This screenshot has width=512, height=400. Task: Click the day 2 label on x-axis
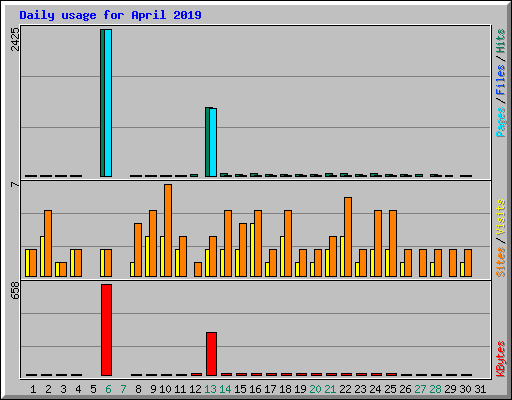tap(48, 389)
